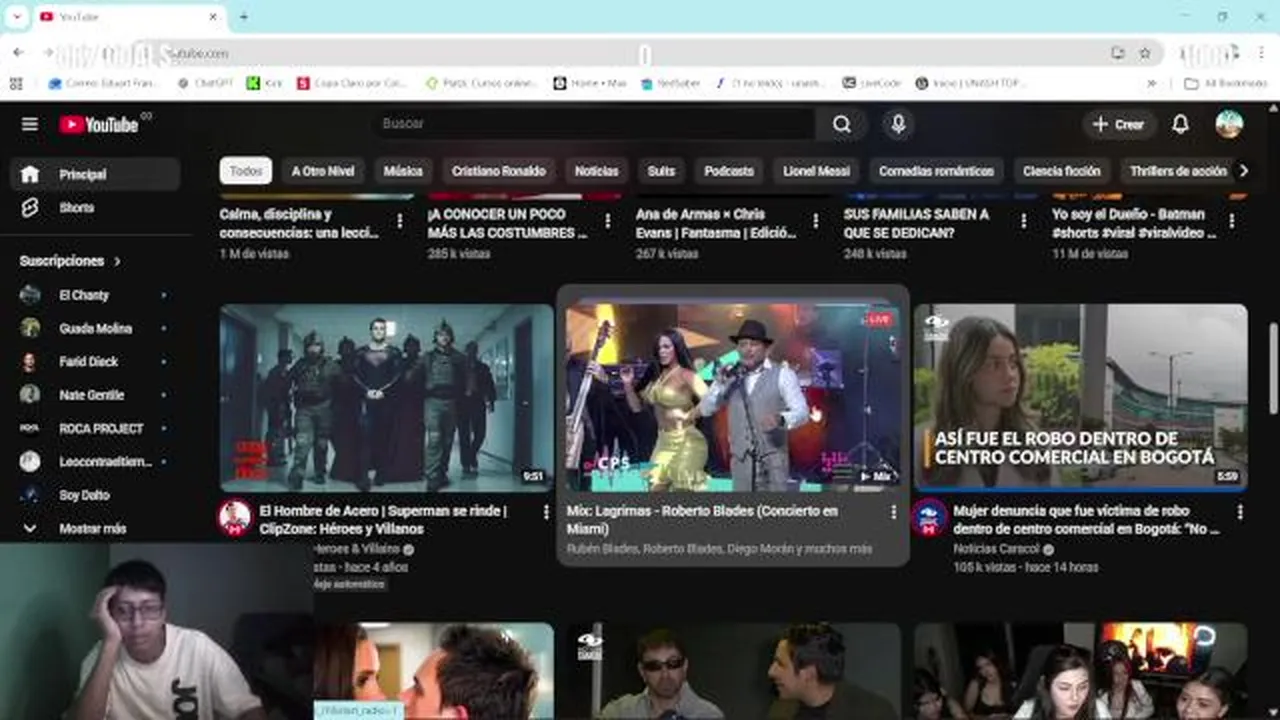The image size is (1280, 720).
Task: Open the tab search dropdown arrow
Action: point(16,17)
